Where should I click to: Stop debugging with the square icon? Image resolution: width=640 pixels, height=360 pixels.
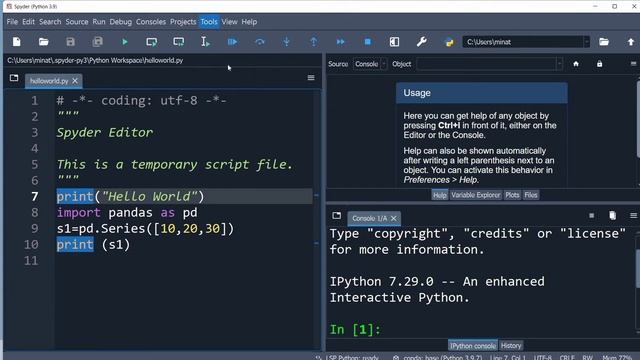tap(367, 42)
